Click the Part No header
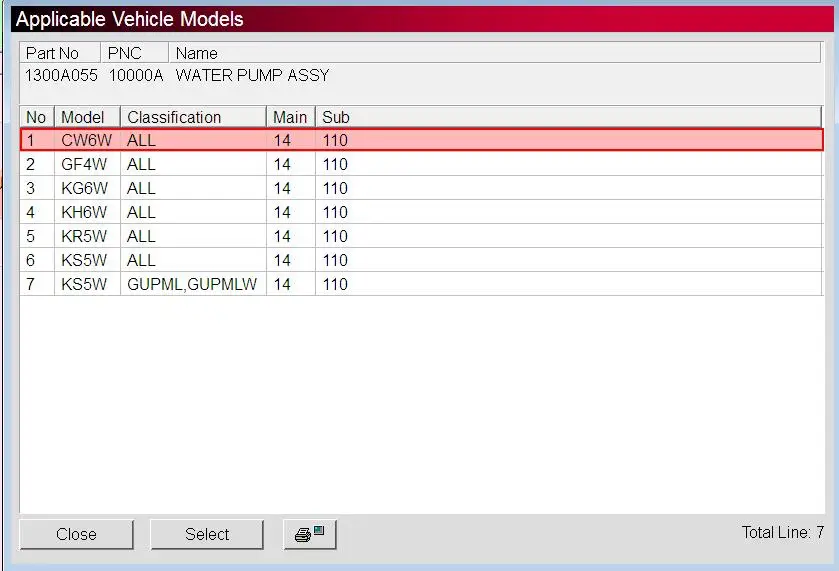 [60, 53]
